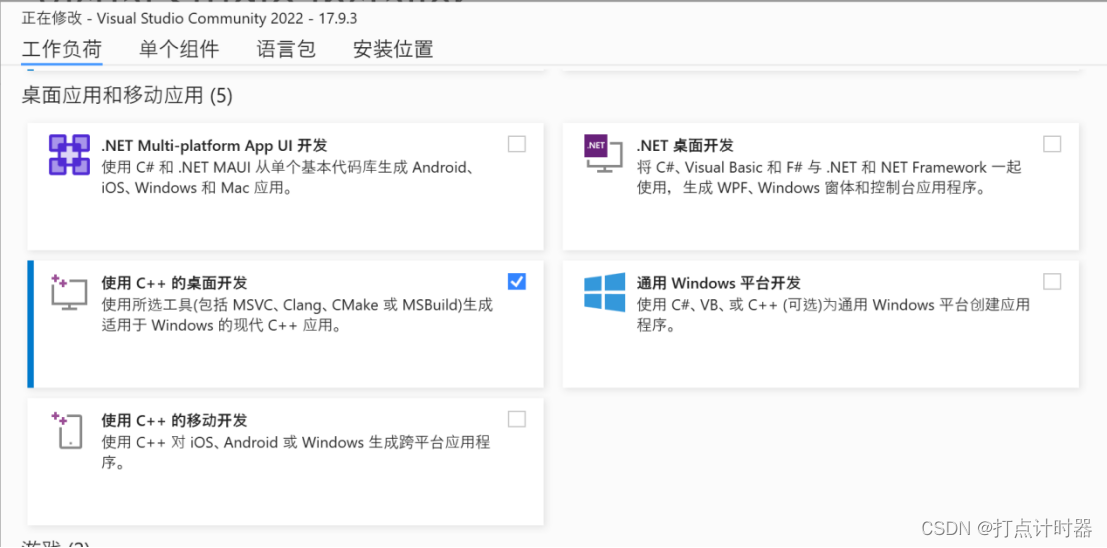
Task: Click the blue Windows logo icon
Action: [604, 292]
